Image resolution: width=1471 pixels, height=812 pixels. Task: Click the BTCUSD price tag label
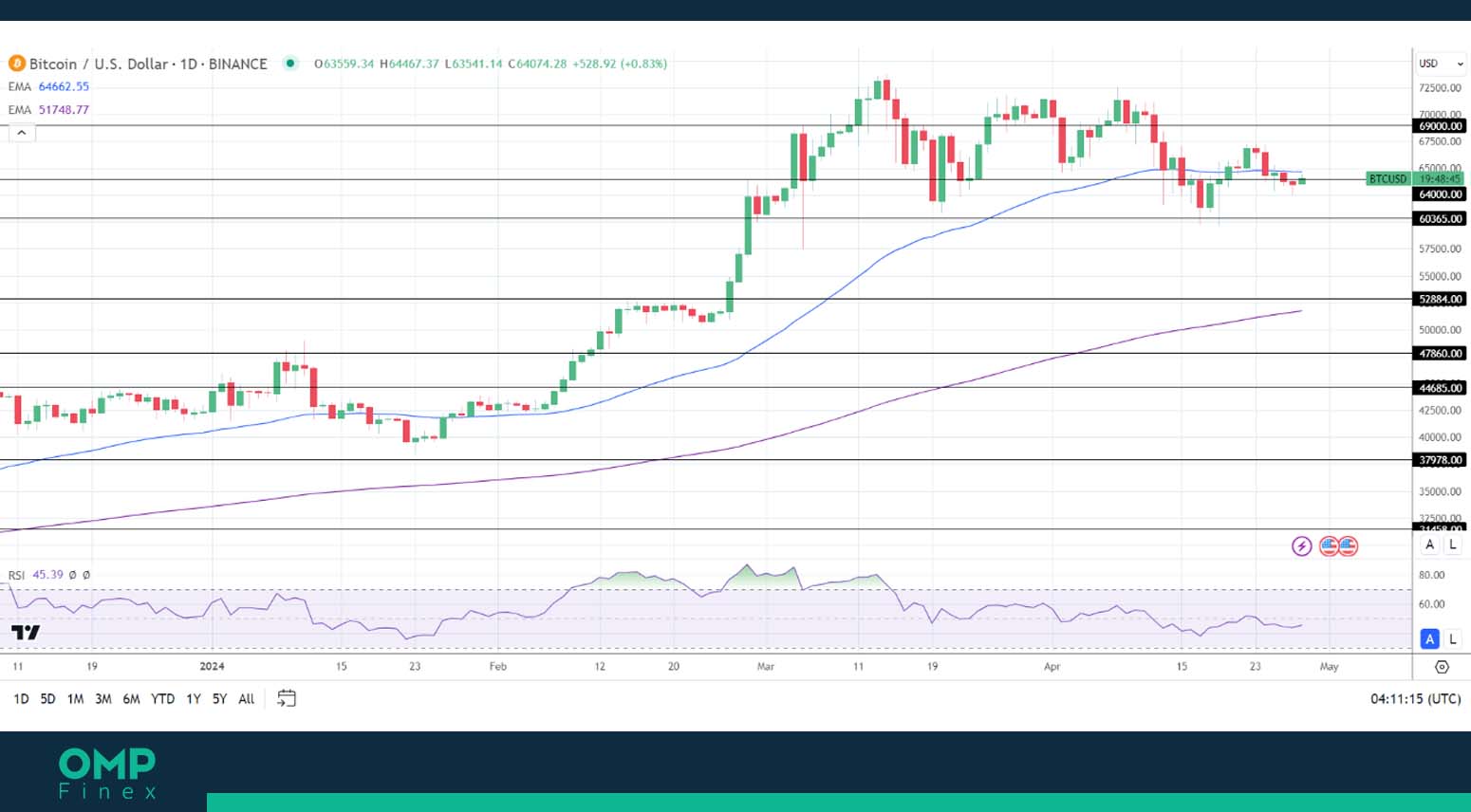(x=1387, y=178)
